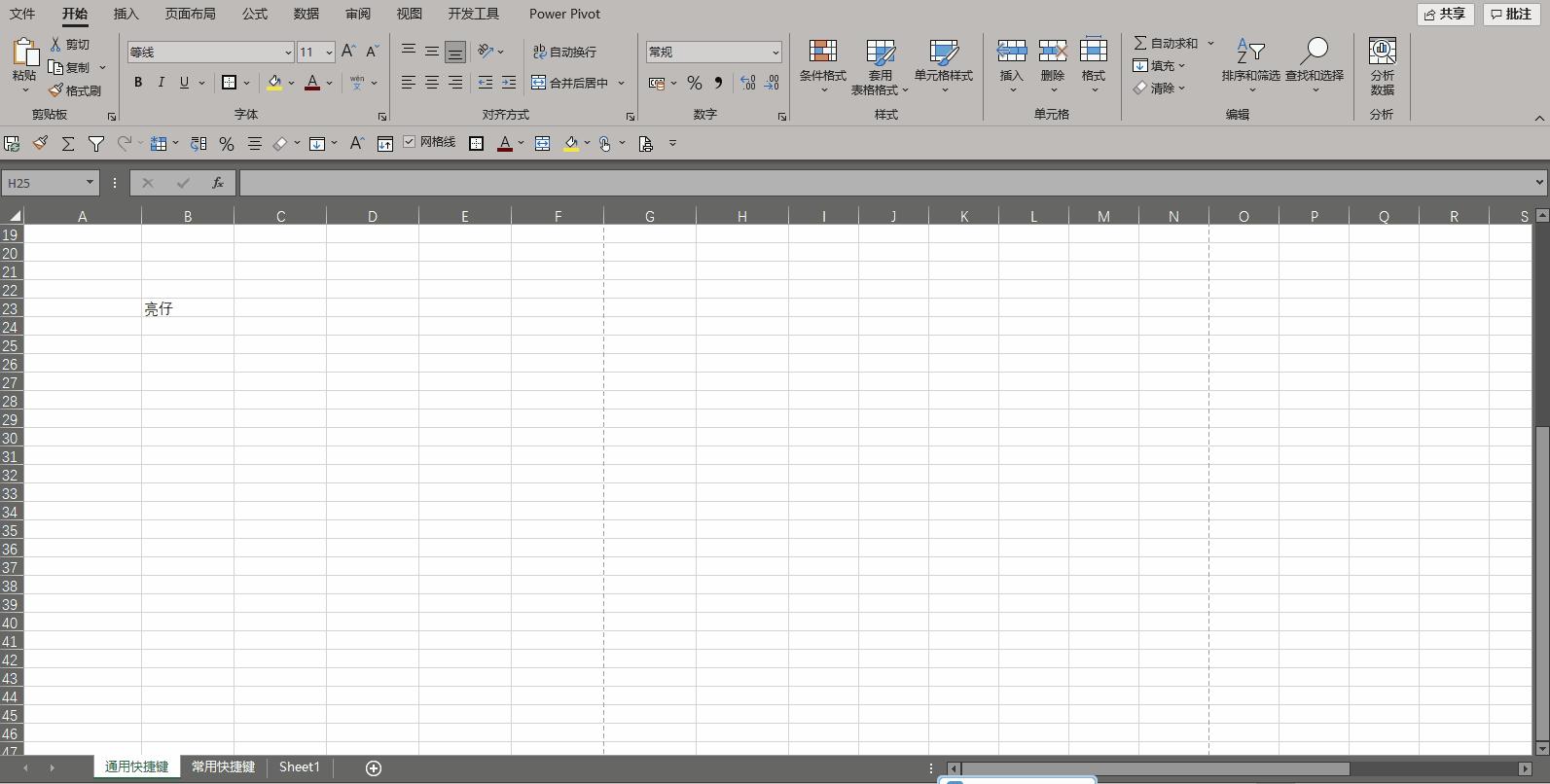Click the Sum sigma icon in the quick toolbar
The width and height of the screenshot is (1550, 784).
68,144
